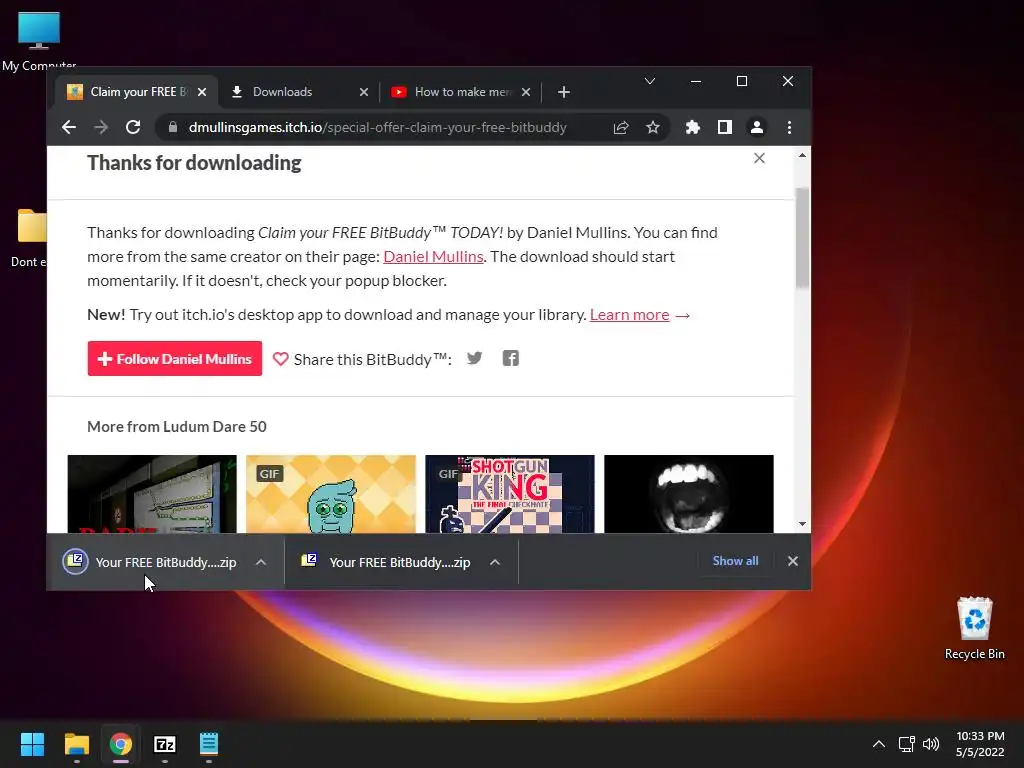
Task: Open the network status tray icon
Action: point(906,744)
